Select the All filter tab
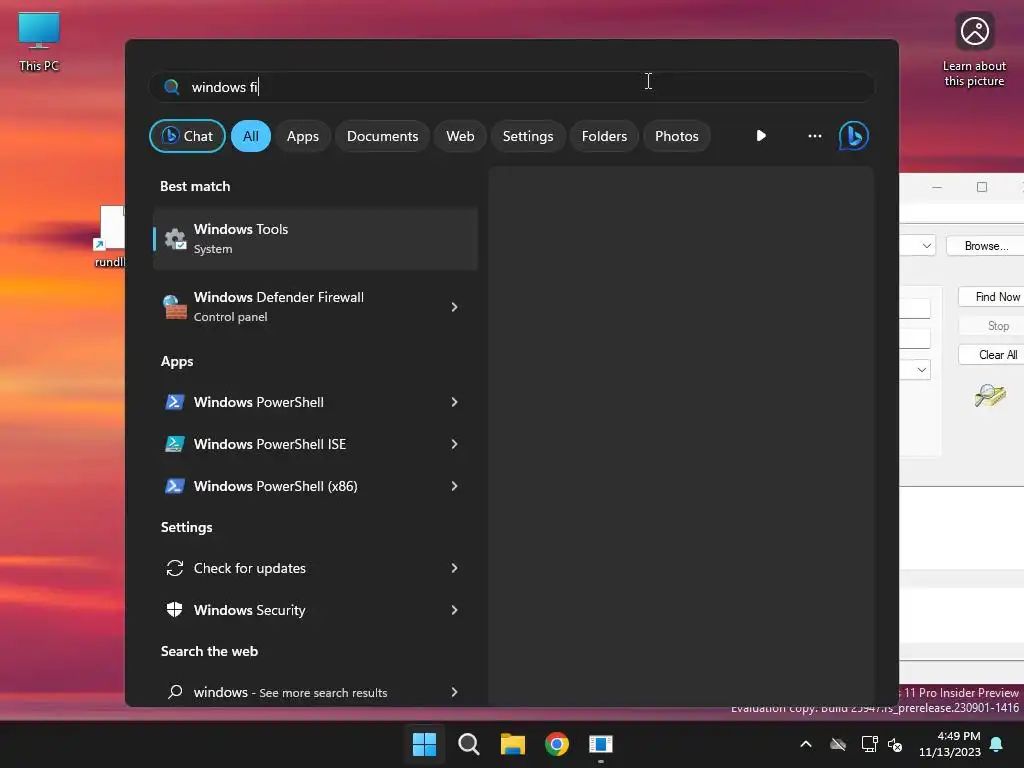This screenshot has height=768, width=1024. coord(251,136)
